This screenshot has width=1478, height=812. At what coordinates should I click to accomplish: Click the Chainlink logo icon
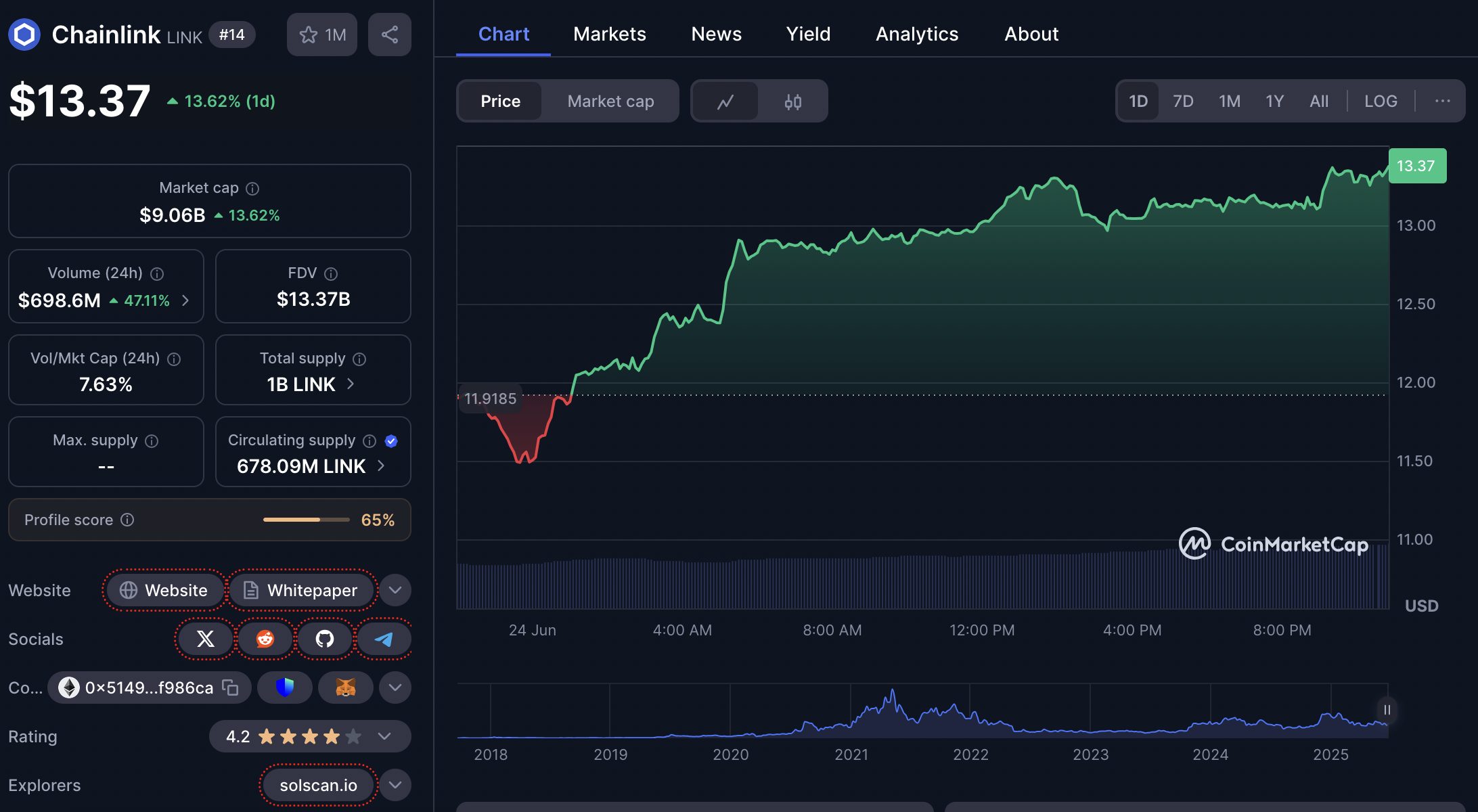(24, 35)
